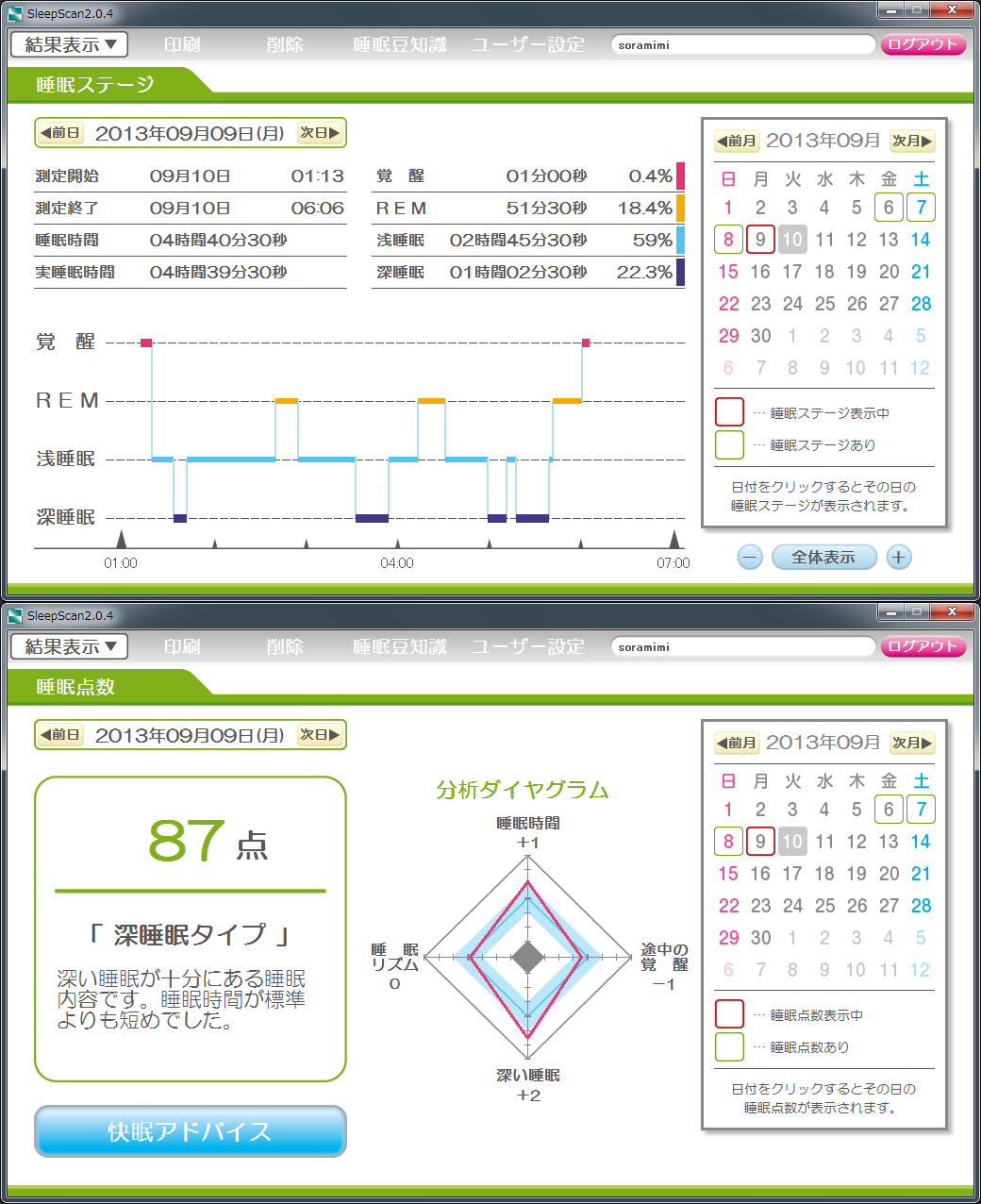Screen dimensions: 981x1204
Task: Open 印刷 menu in the 睡眠ステージ window
Action: click(x=182, y=44)
